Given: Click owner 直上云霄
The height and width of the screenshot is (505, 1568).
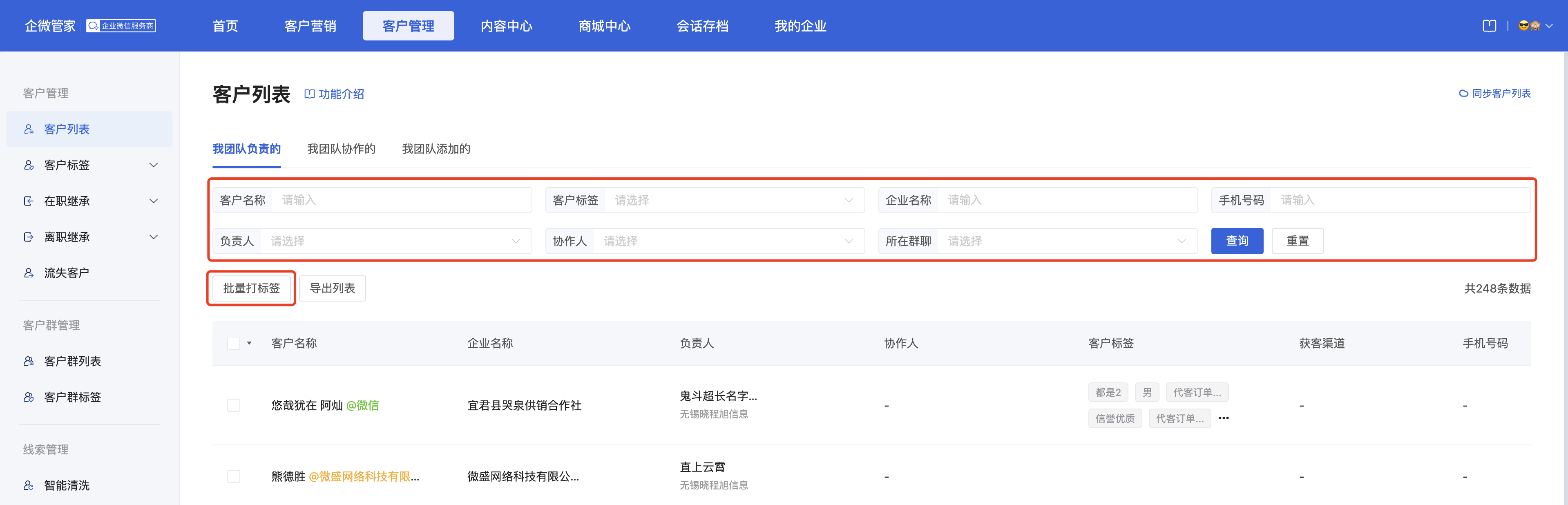Looking at the screenshot, I should (702, 467).
